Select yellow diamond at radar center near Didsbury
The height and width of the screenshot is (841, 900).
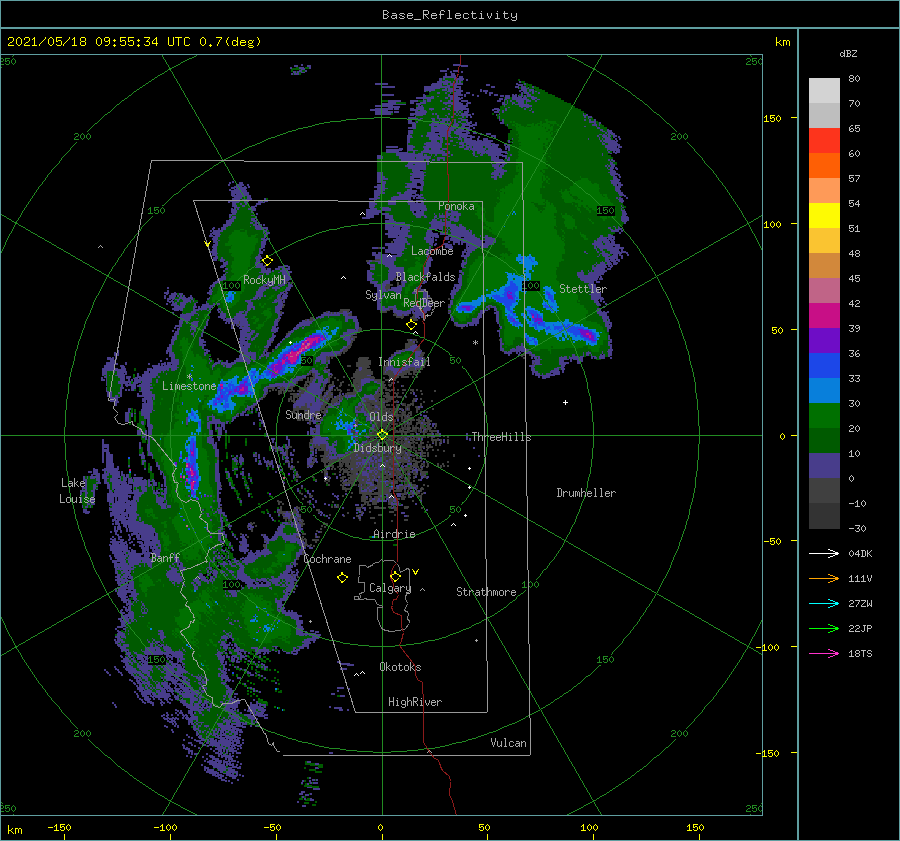click(x=382, y=435)
